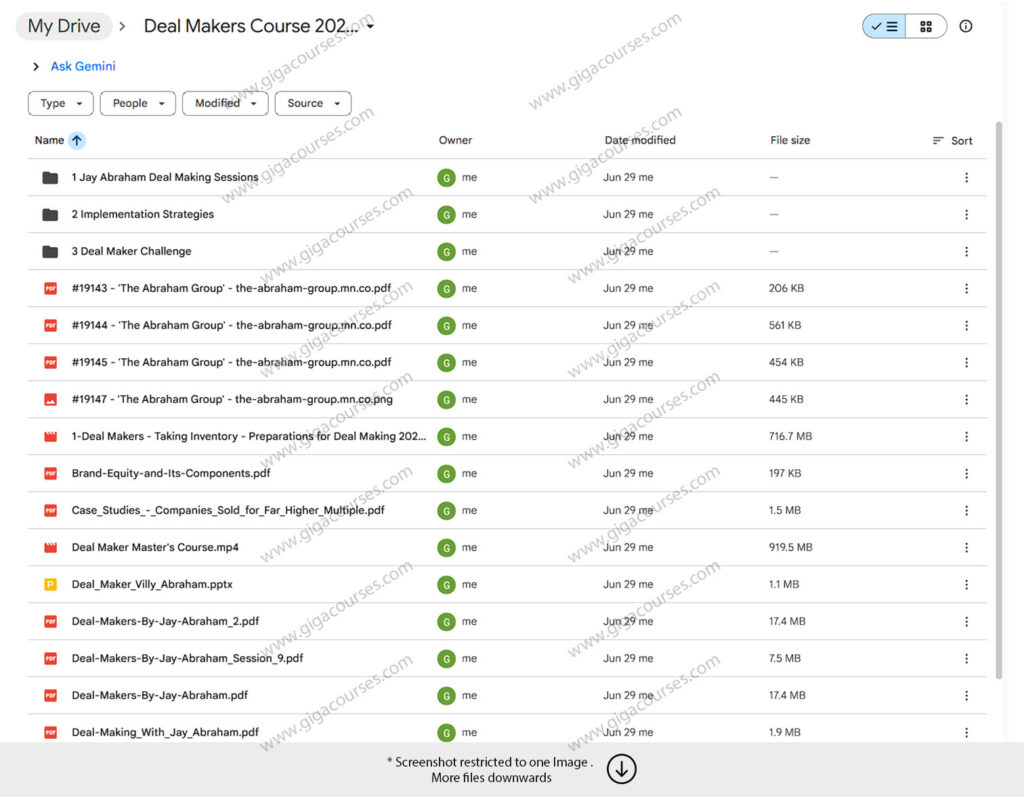The width and height of the screenshot is (1024, 797).
Task: Select 'Brand-Equity-and-Its-Components.pdf' file name
Action: click(170, 474)
